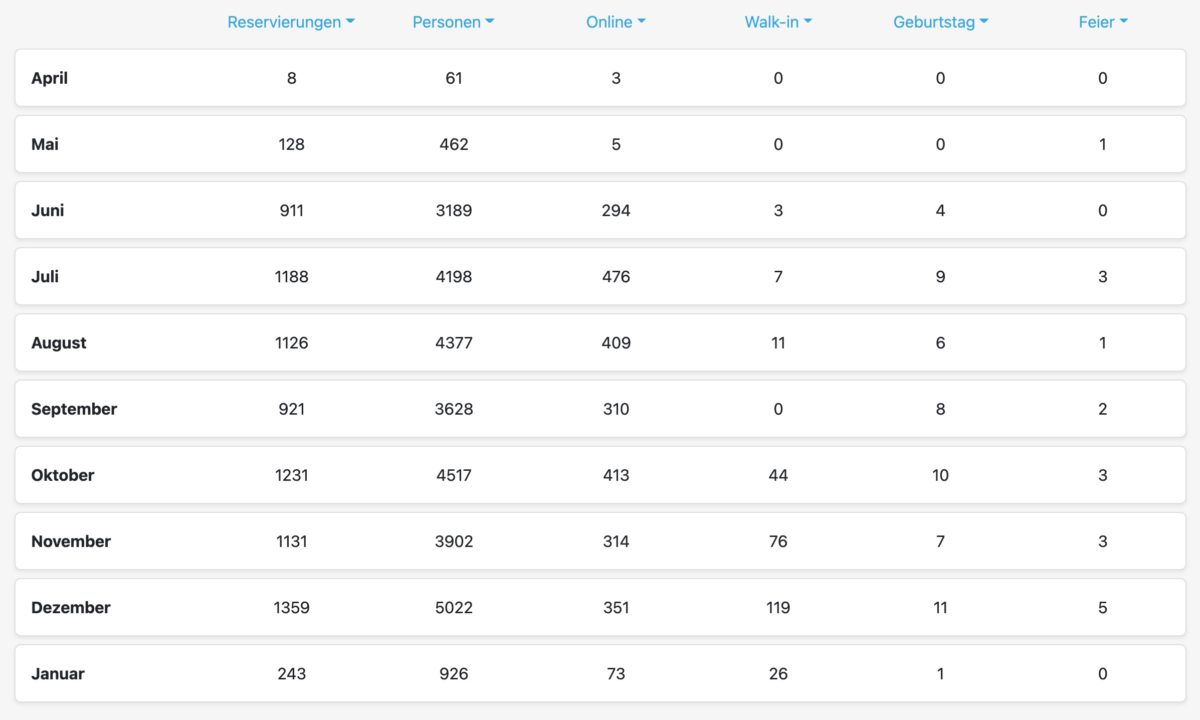This screenshot has width=1200, height=720.
Task: Open the Reservierungen column dropdown
Action: (291, 22)
